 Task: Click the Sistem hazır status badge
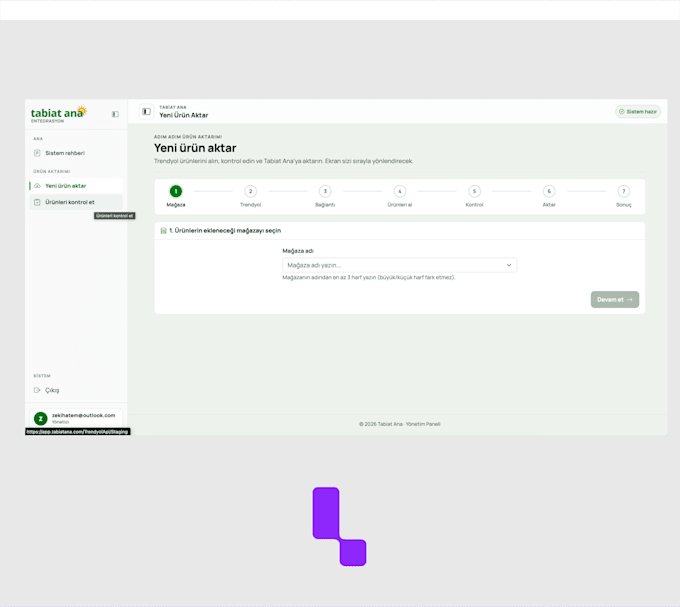click(638, 112)
